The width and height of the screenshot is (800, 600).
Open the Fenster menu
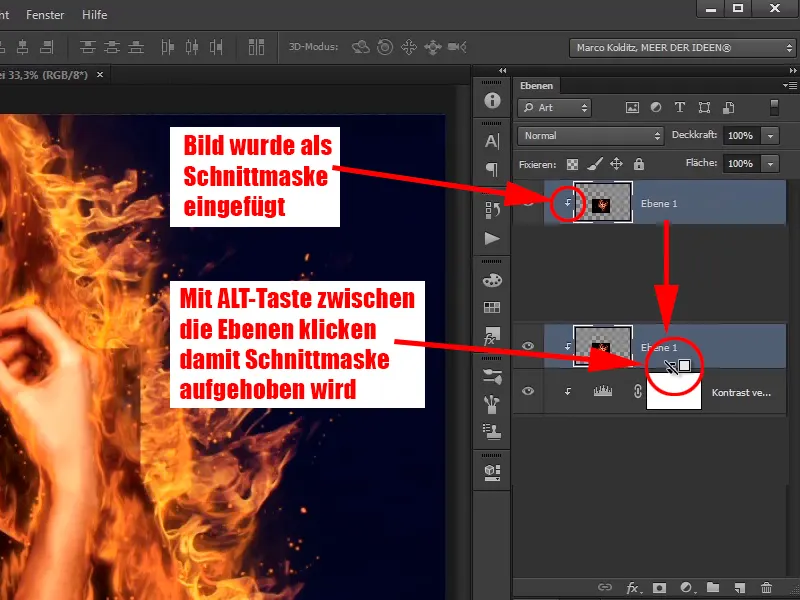(45, 15)
